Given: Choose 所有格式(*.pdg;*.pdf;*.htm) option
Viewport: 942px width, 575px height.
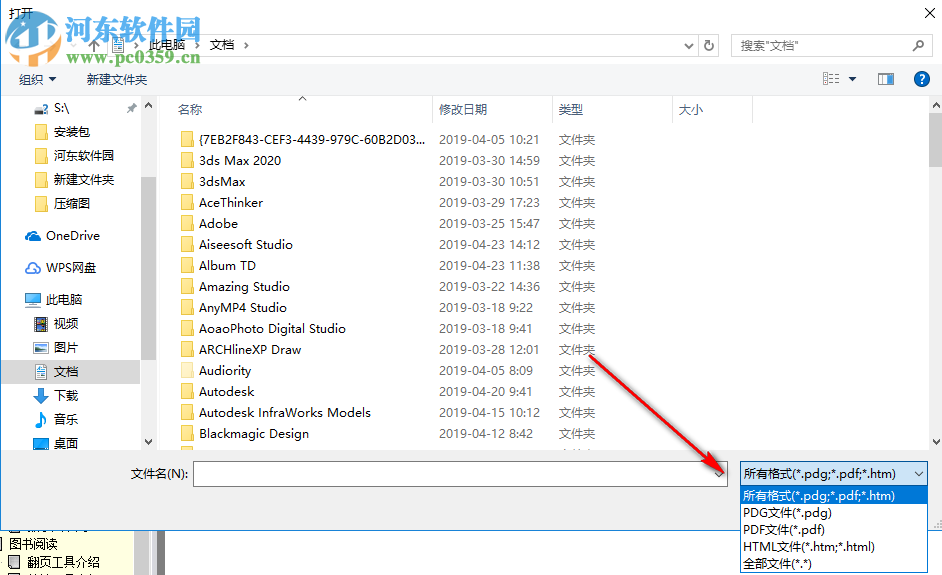Looking at the screenshot, I should [834, 496].
